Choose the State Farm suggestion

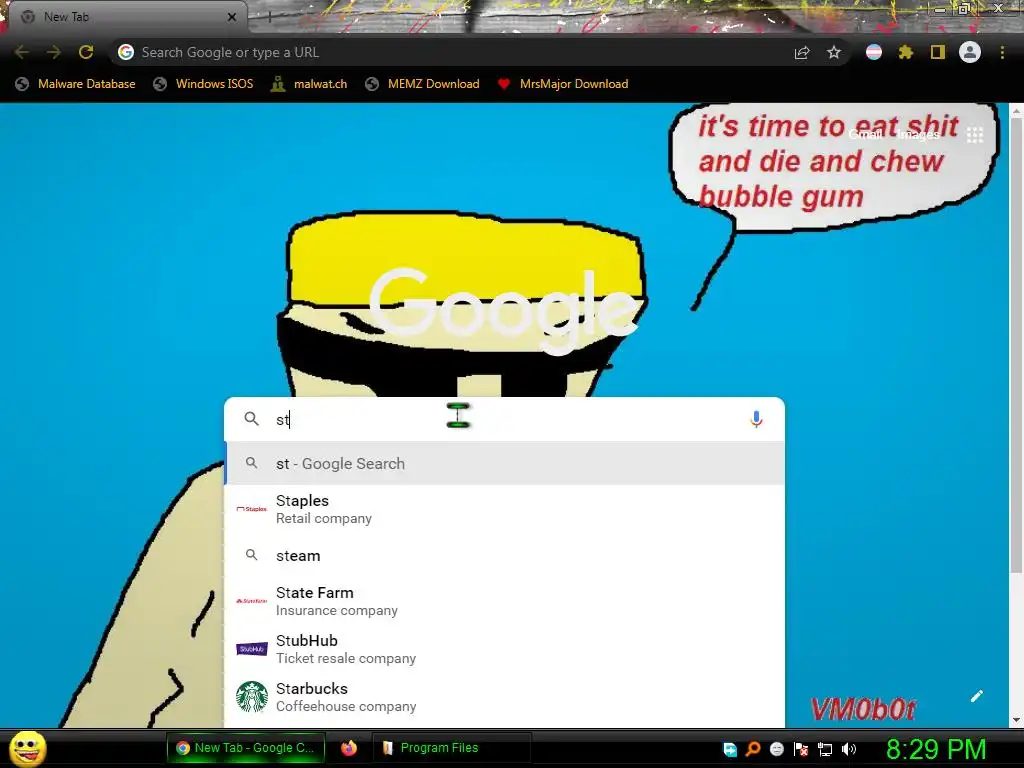[504, 601]
